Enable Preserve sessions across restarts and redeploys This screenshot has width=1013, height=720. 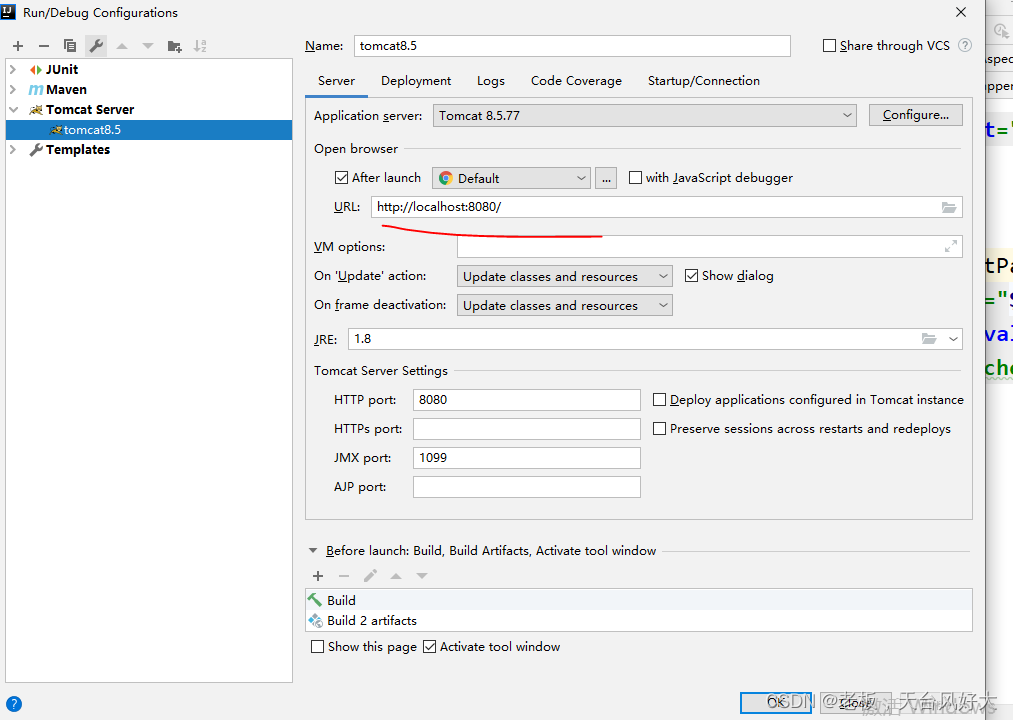pyautogui.click(x=659, y=429)
